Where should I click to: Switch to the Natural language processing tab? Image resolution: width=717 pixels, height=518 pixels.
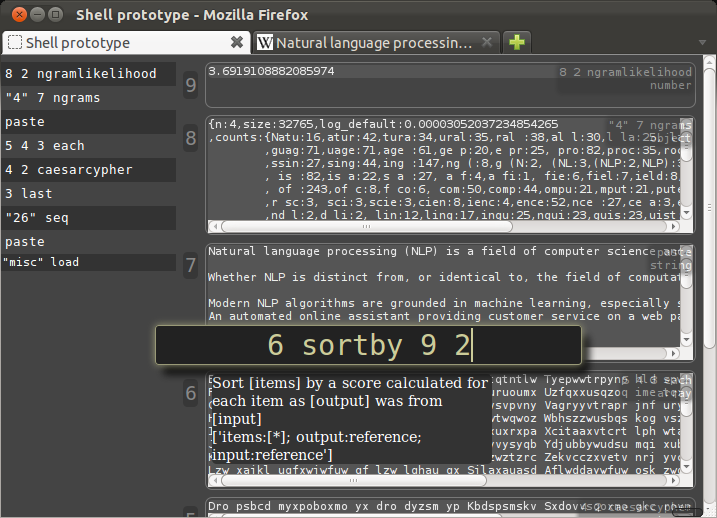[x=376, y=43]
